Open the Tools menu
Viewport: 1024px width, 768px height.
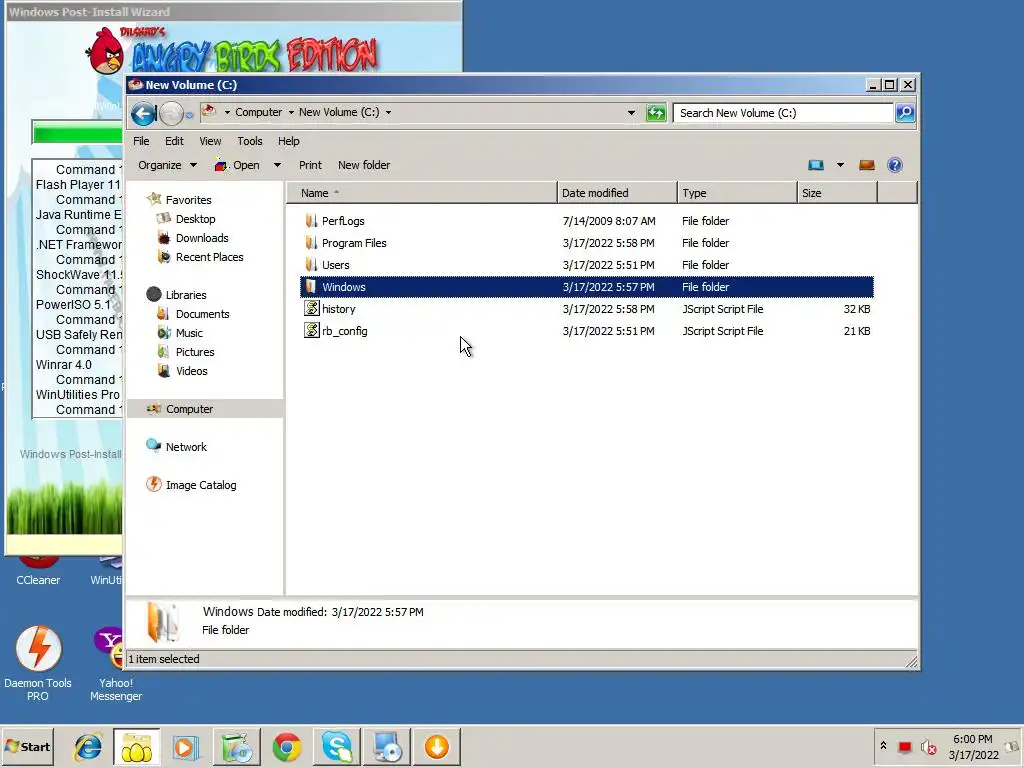coord(249,141)
